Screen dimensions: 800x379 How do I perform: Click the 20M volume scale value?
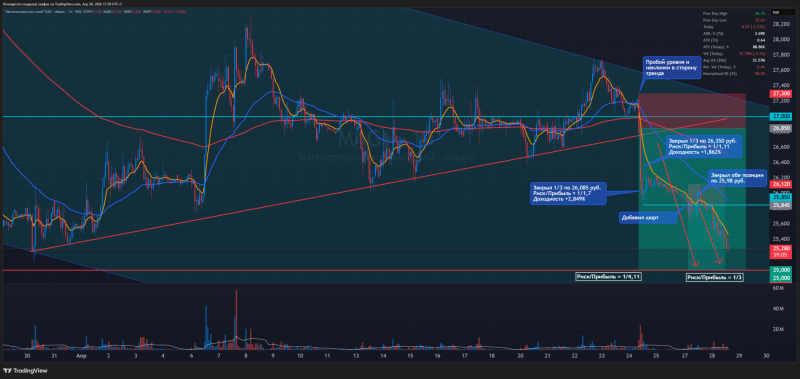pos(779,329)
